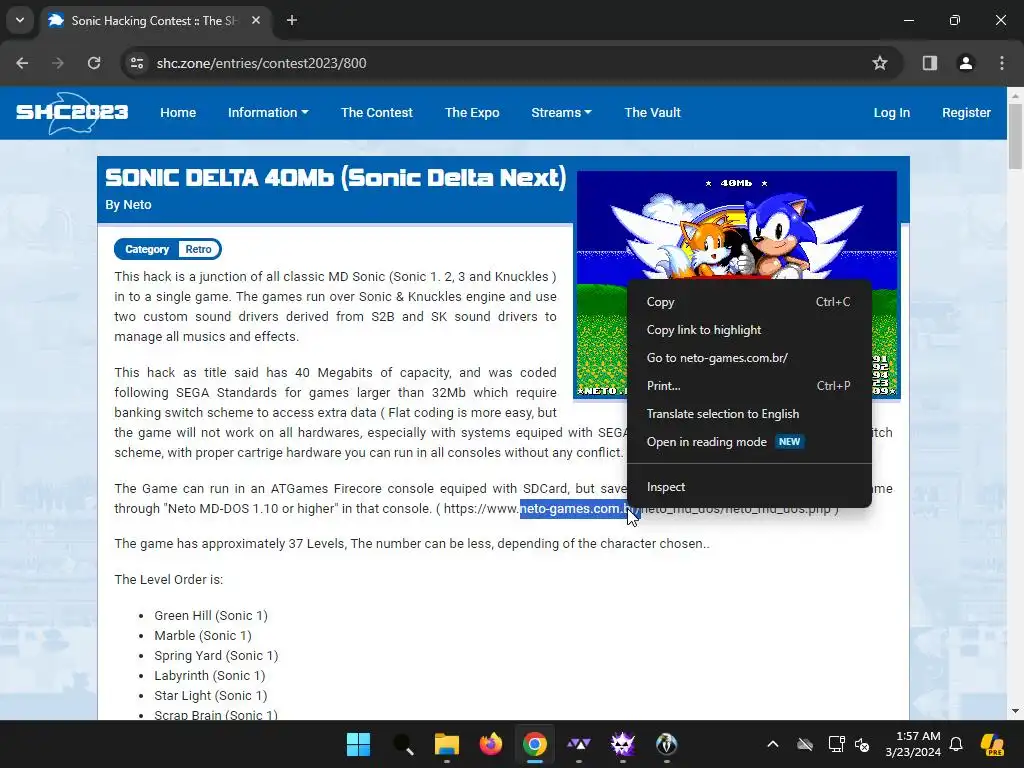
Task: Click Chrome icon in taskbar
Action: [x=534, y=744]
